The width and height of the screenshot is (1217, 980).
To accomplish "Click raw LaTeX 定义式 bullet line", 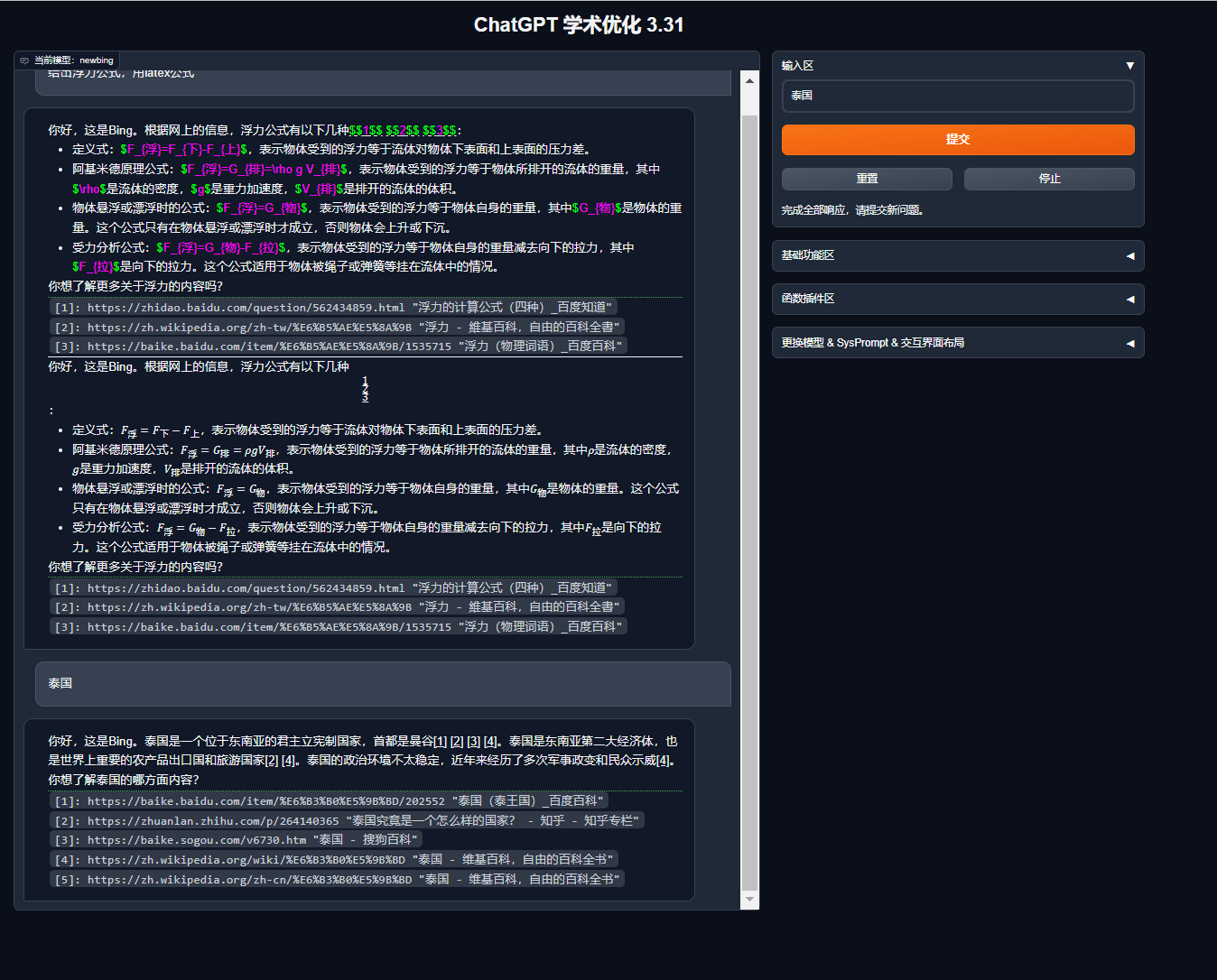I will (x=331, y=150).
